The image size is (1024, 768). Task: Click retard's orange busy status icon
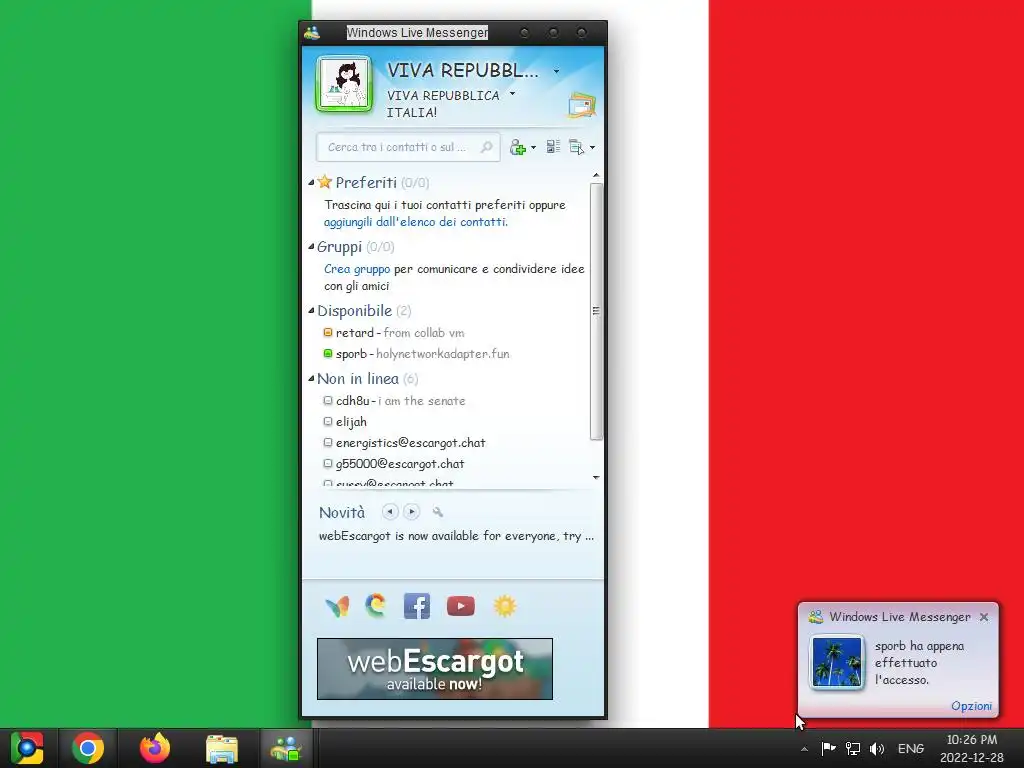click(328, 332)
